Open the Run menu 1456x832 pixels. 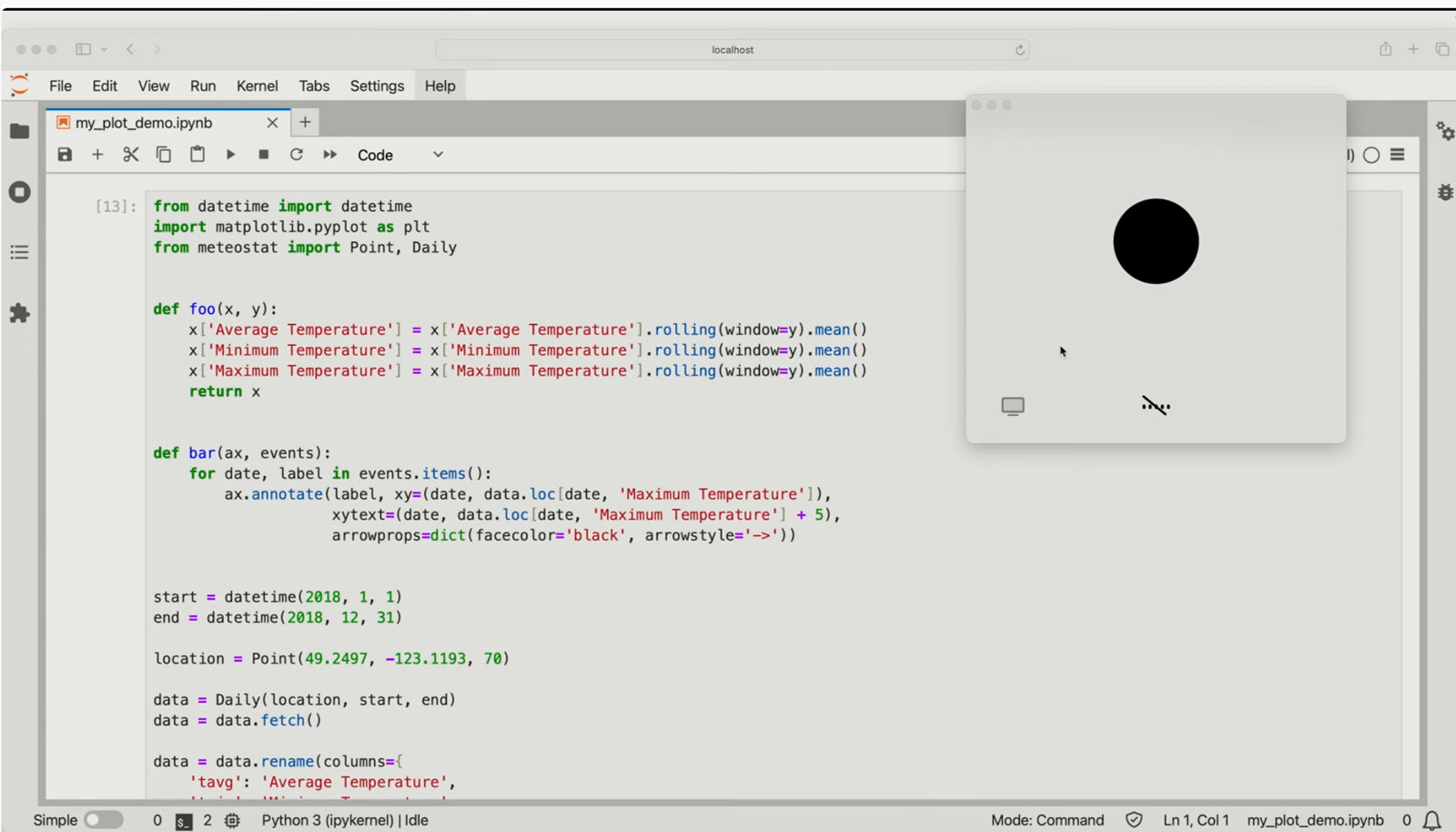(203, 86)
